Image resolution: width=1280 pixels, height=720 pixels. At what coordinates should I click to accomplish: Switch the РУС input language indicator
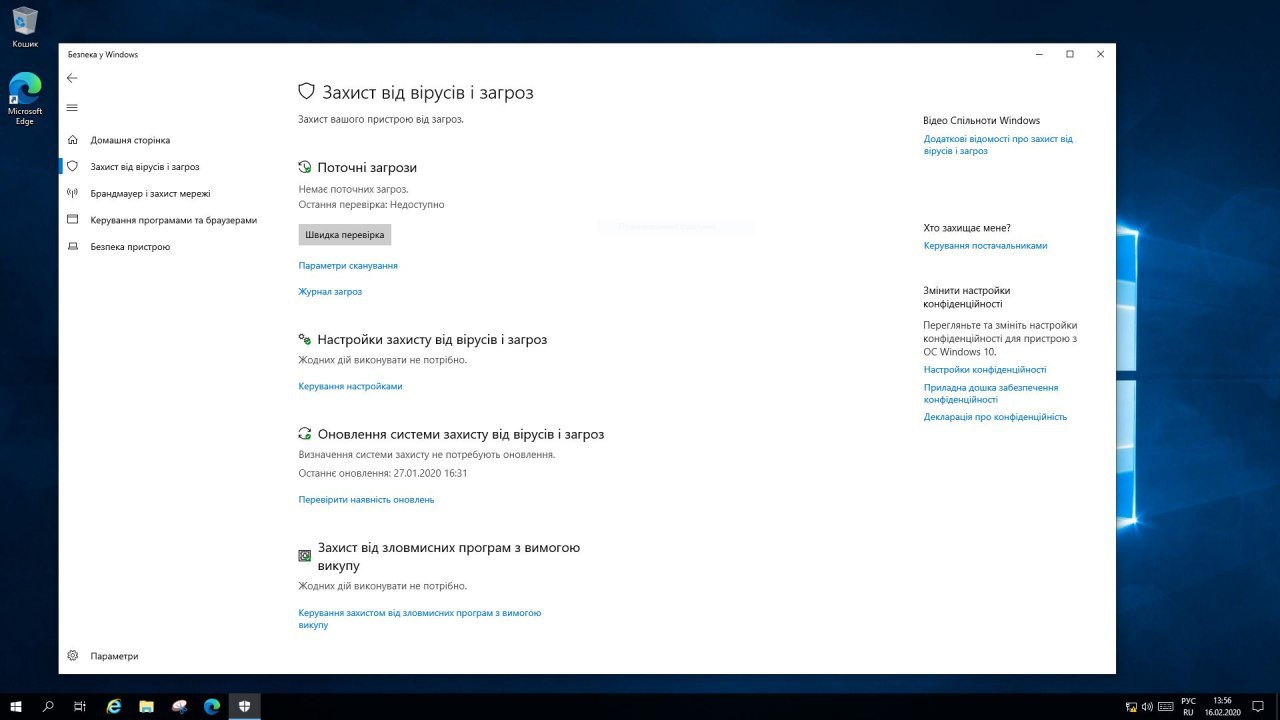click(x=1188, y=706)
